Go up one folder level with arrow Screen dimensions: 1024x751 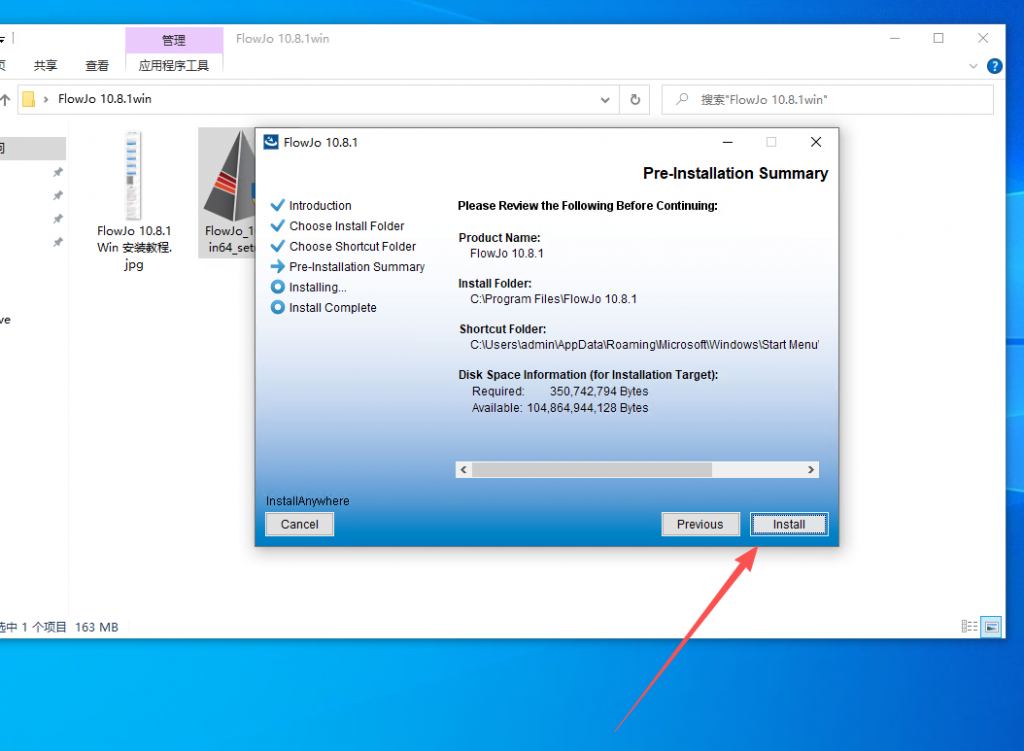point(6,100)
